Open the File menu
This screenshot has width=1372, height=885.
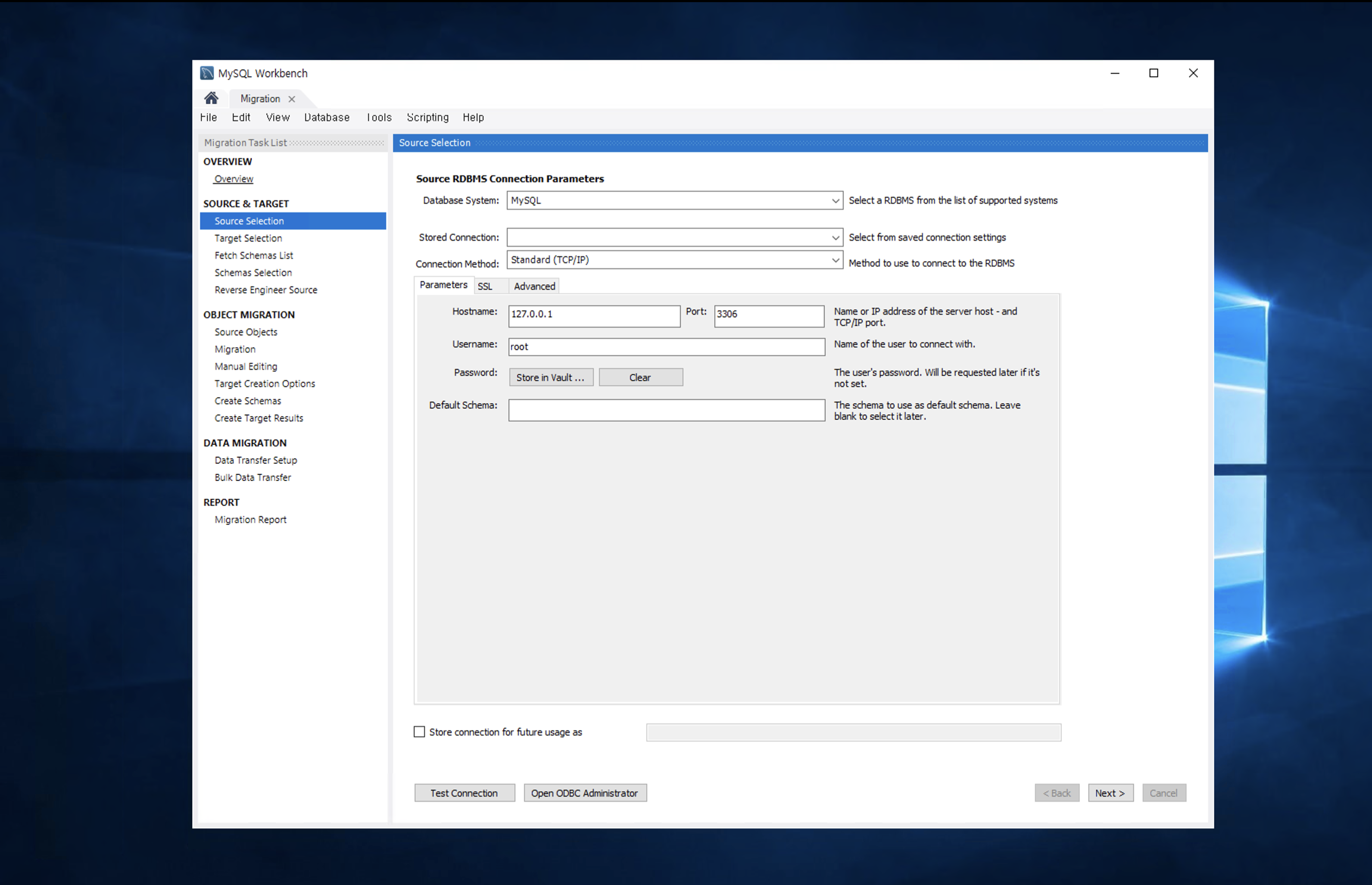209,117
